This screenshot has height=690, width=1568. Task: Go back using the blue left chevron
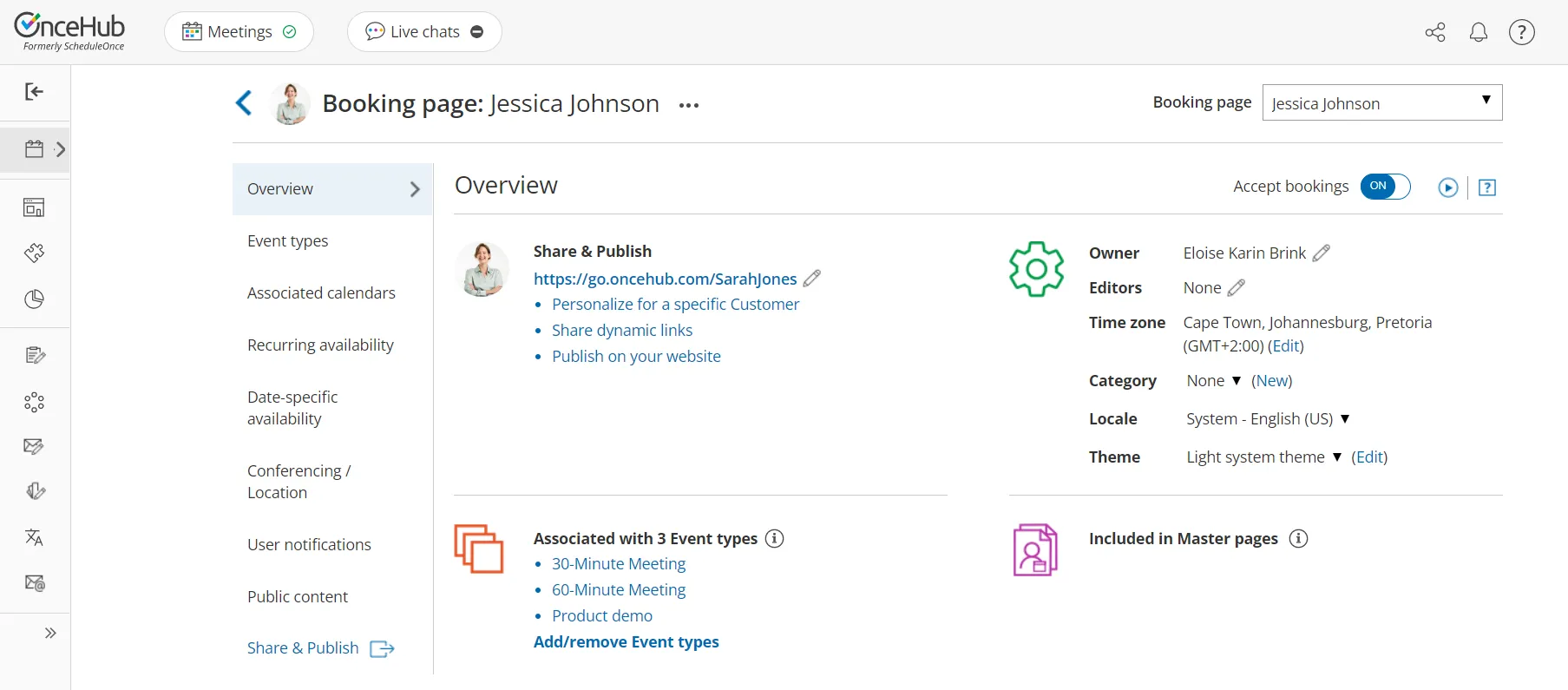[244, 103]
